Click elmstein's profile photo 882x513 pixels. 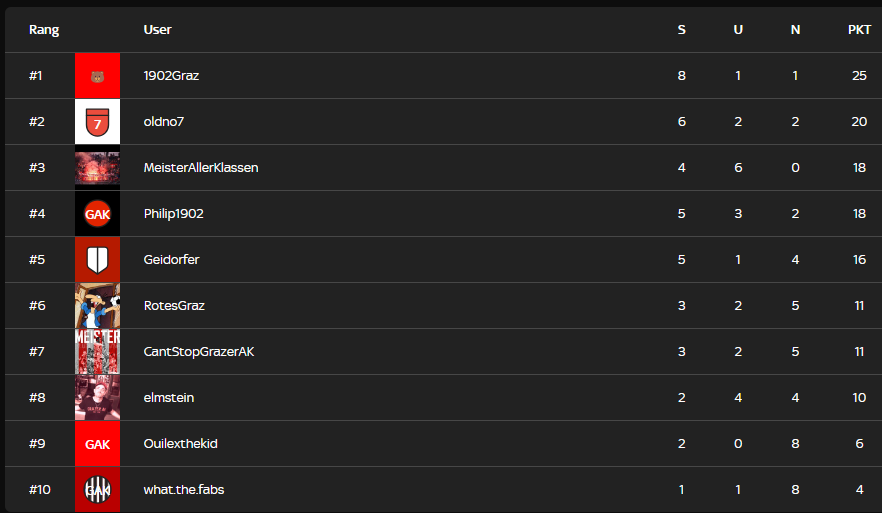pyautogui.click(x=97, y=398)
